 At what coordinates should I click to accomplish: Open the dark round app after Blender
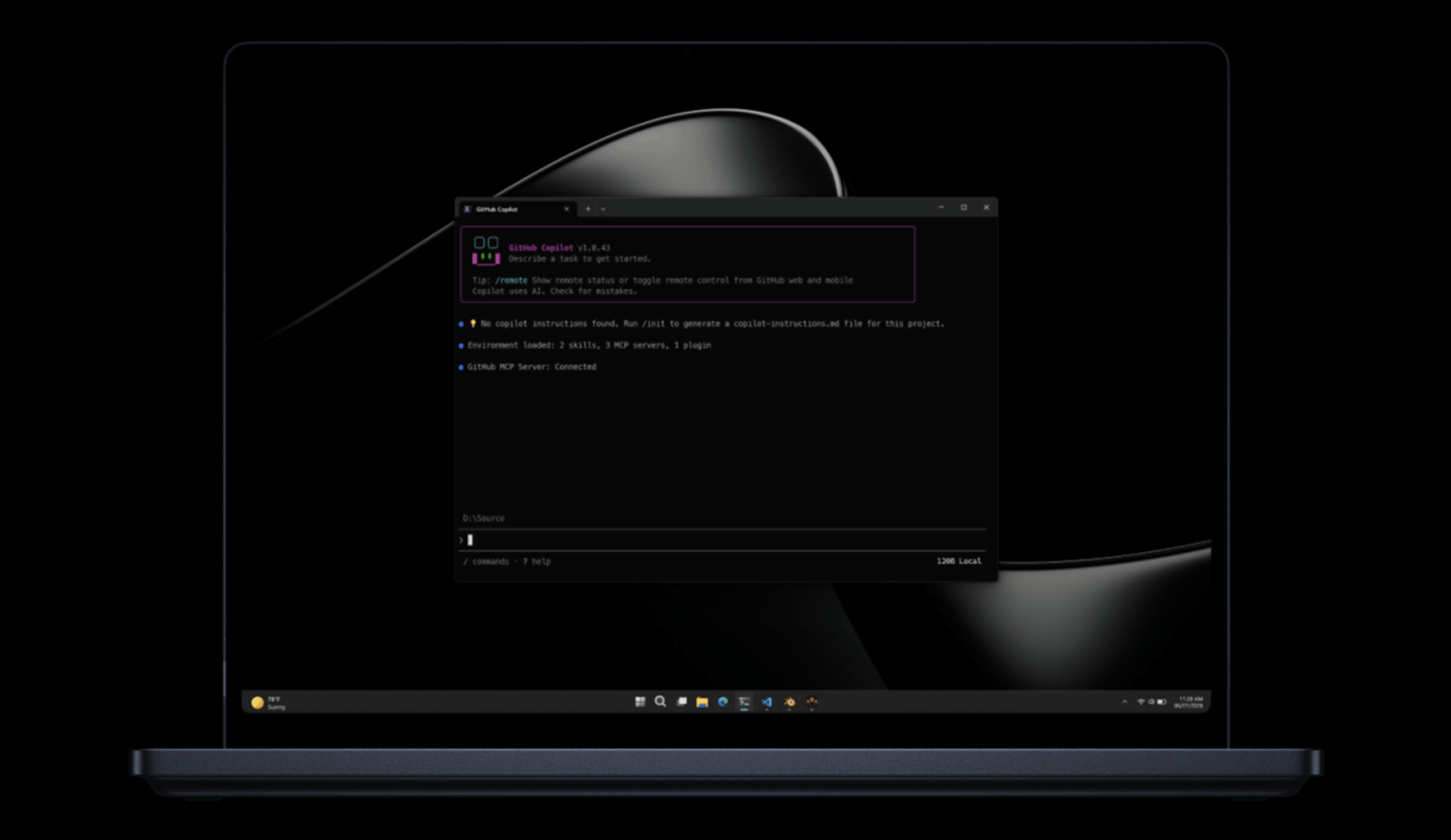click(811, 702)
